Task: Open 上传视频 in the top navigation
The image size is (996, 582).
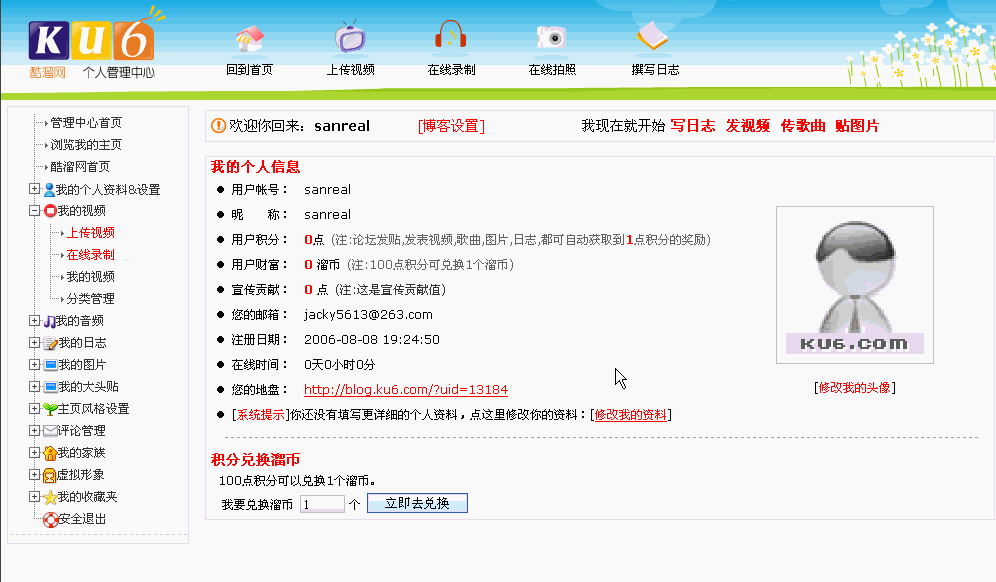Action: tap(351, 70)
